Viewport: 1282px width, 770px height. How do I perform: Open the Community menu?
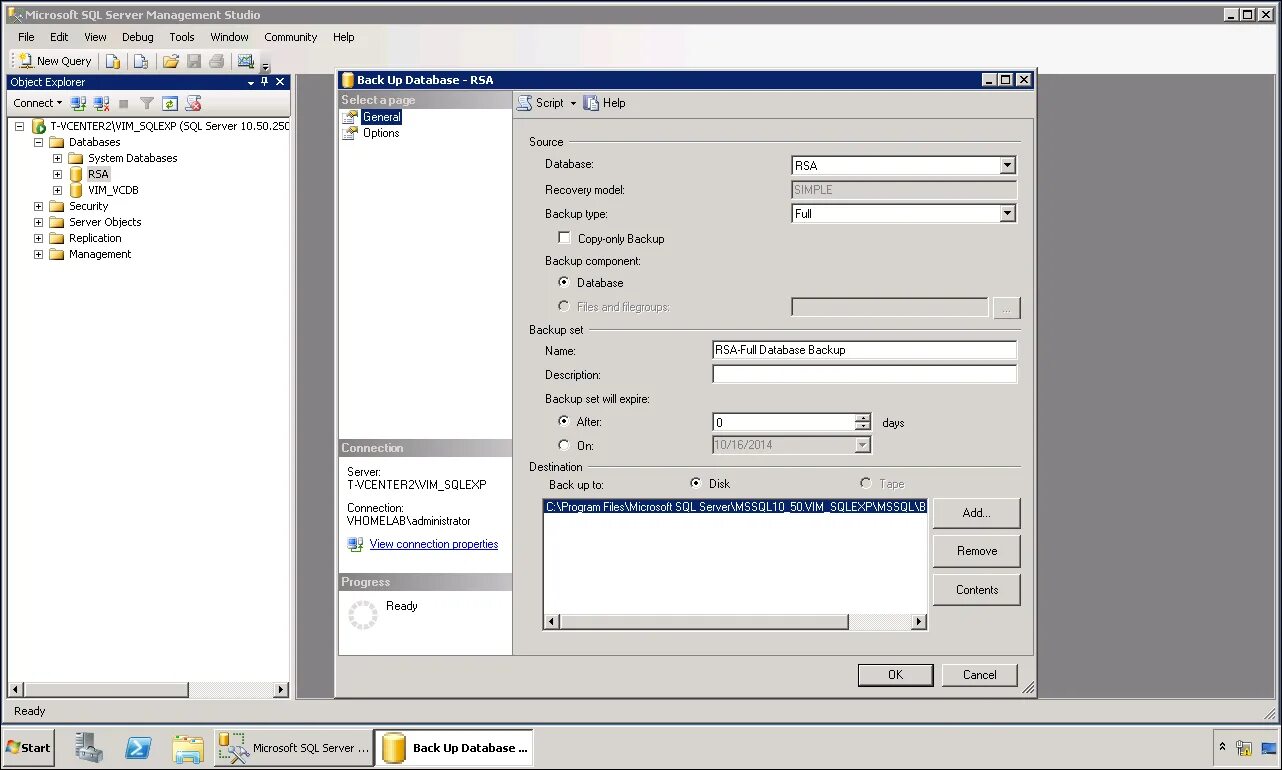pos(290,37)
